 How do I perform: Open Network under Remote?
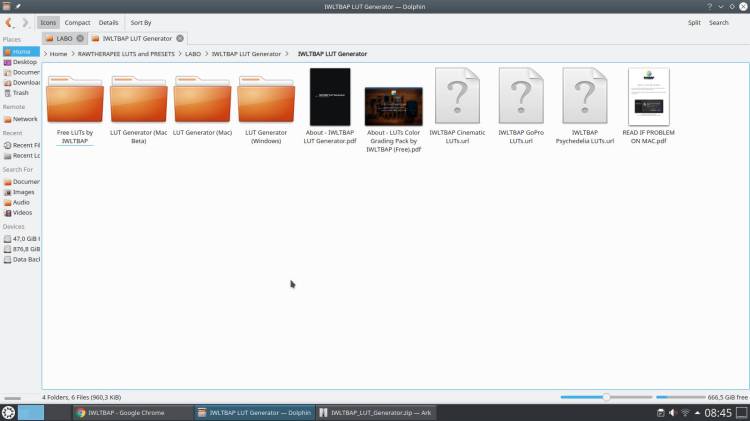[x=21, y=119]
